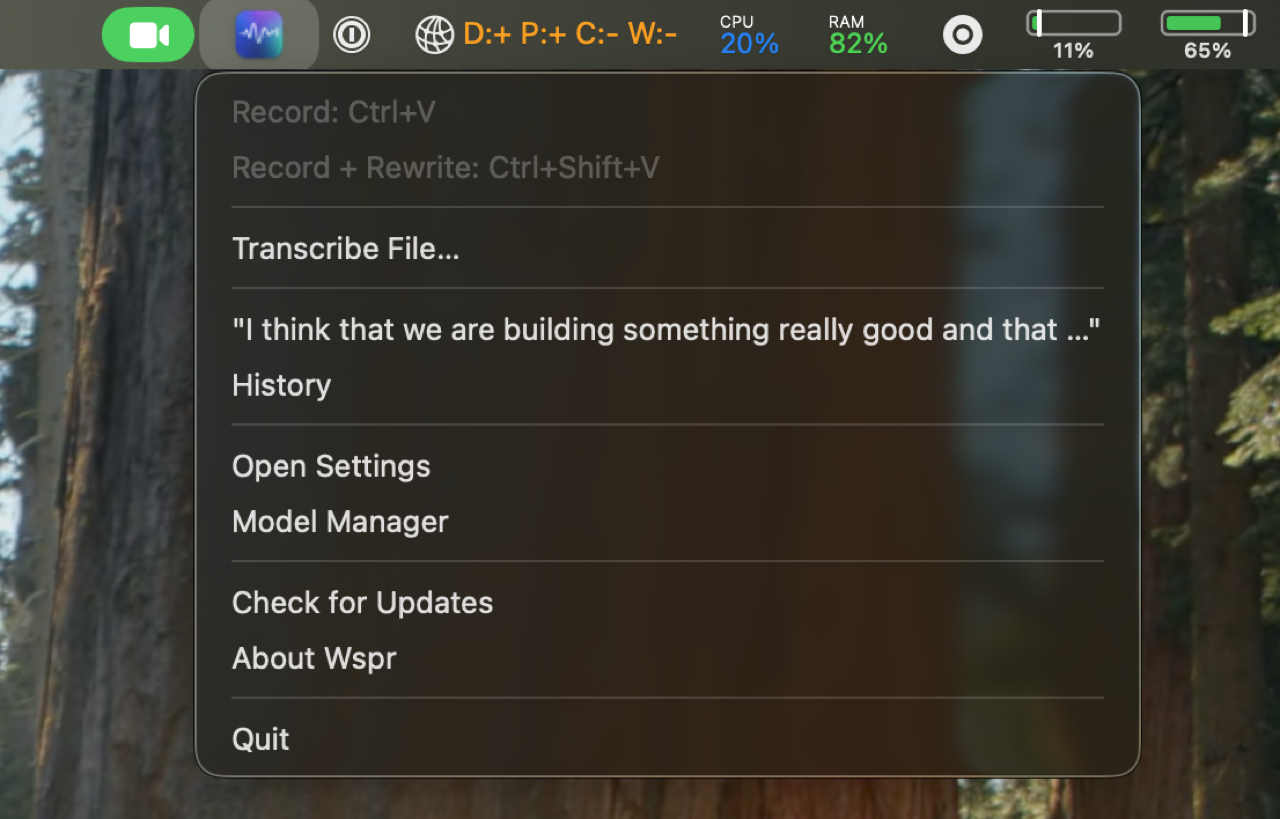Click the white circle record menu bar icon
1280x819 pixels.
tap(962, 35)
